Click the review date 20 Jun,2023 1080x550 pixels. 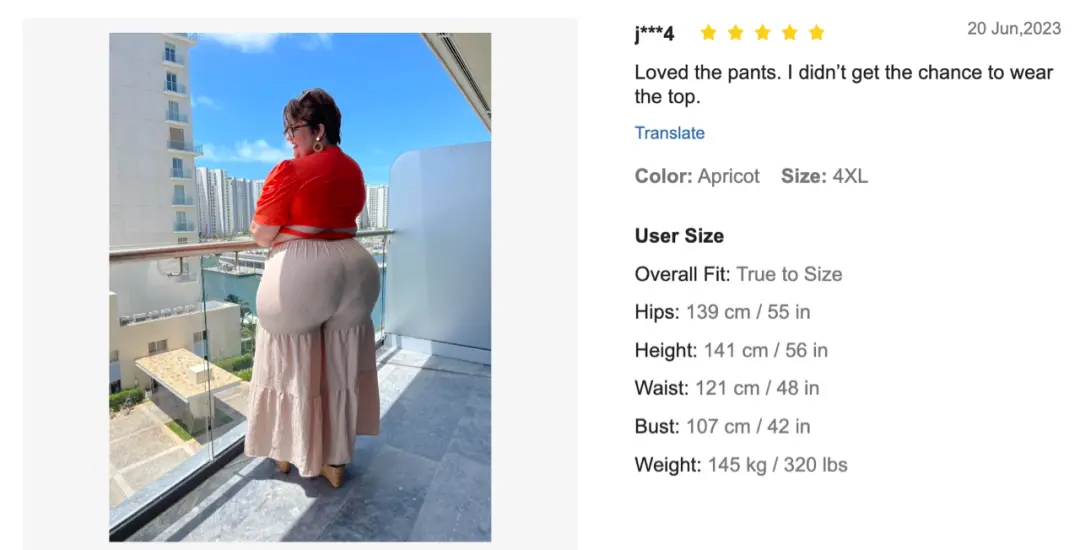click(1014, 28)
